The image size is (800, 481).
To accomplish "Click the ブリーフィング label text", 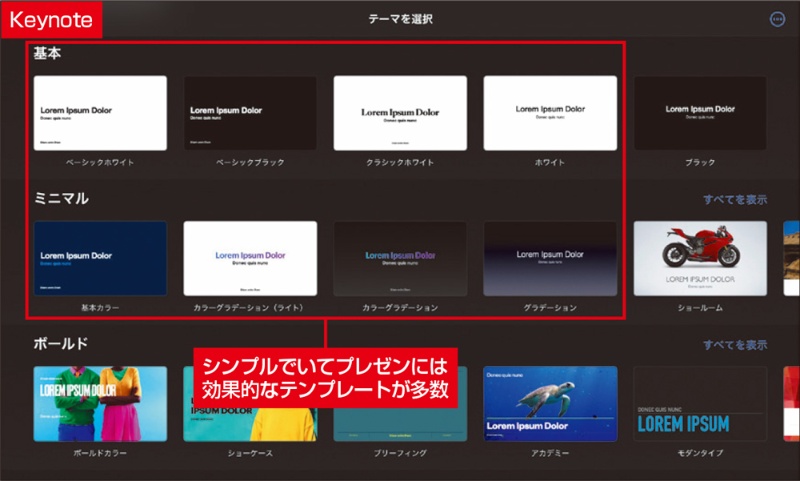I will point(400,452).
